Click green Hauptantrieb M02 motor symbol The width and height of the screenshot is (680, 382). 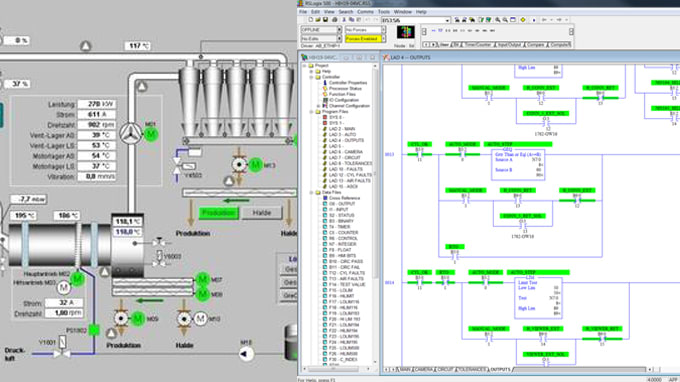pyautogui.click(x=77, y=280)
